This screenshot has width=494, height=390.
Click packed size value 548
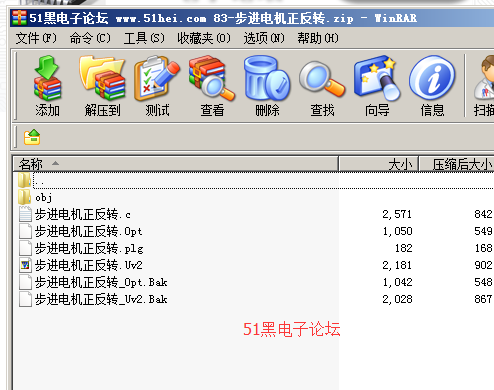(483, 282)
